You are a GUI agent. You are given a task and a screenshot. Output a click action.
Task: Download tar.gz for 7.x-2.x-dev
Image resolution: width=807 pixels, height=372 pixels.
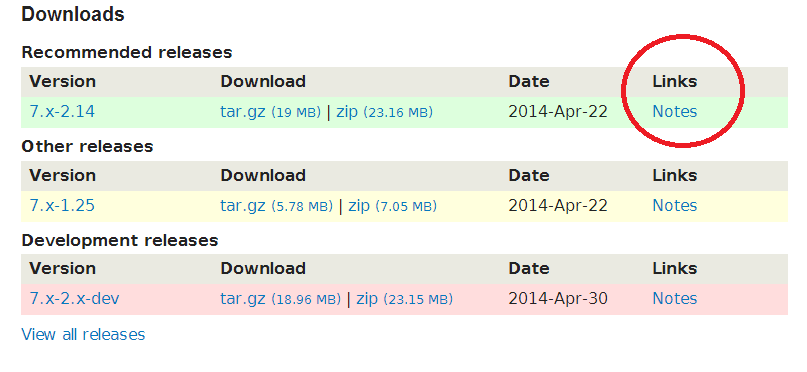pyautogui.click(x=242, y=299)
